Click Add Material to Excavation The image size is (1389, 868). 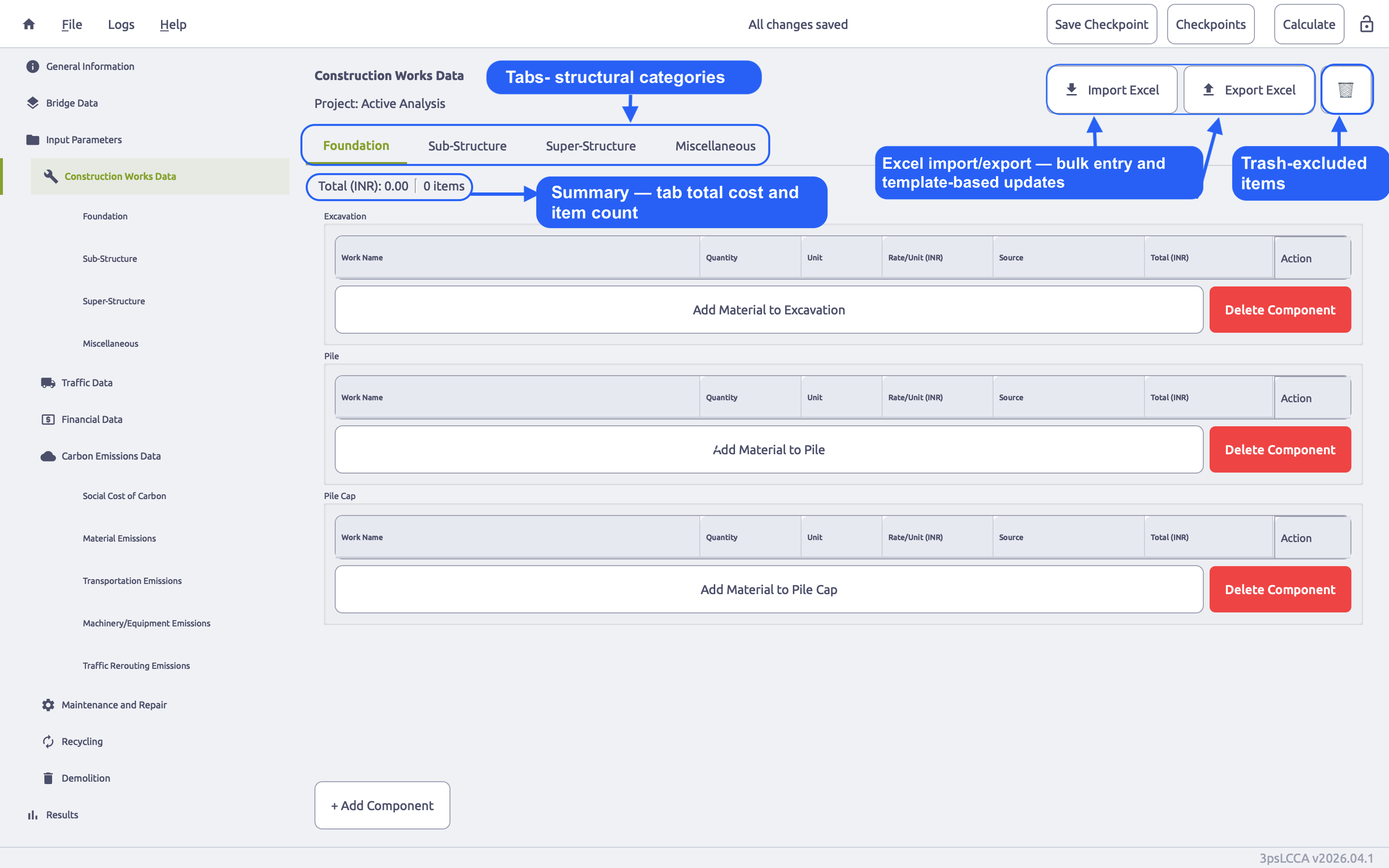tap(769, 310)
